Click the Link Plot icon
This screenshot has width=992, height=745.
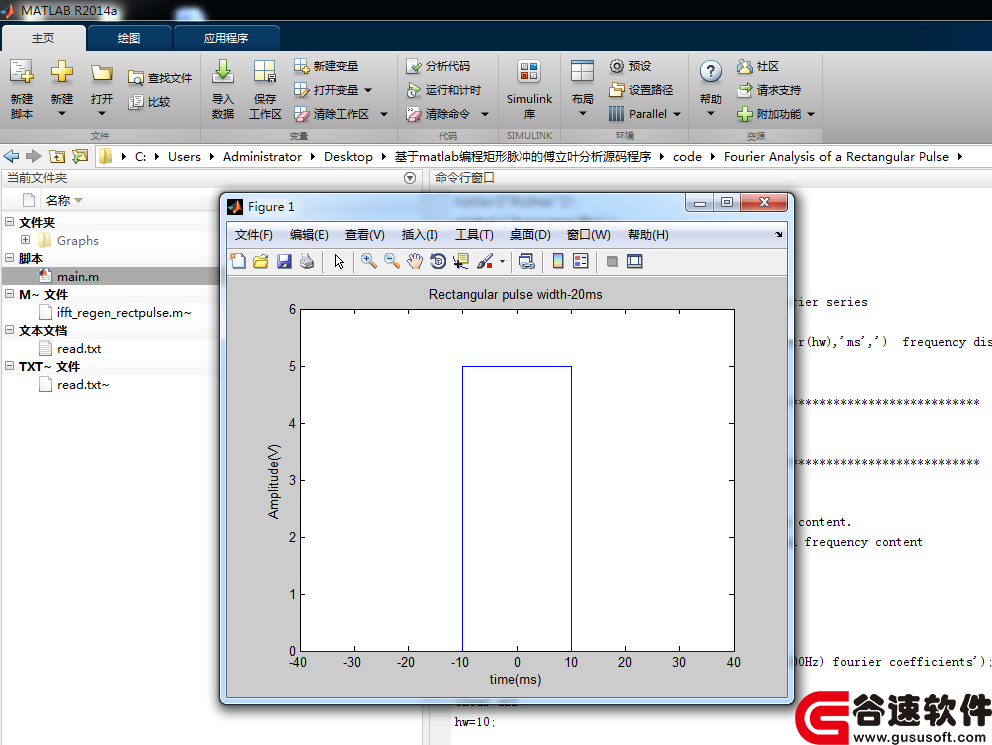pyautogui.click(x=526, y=261)
